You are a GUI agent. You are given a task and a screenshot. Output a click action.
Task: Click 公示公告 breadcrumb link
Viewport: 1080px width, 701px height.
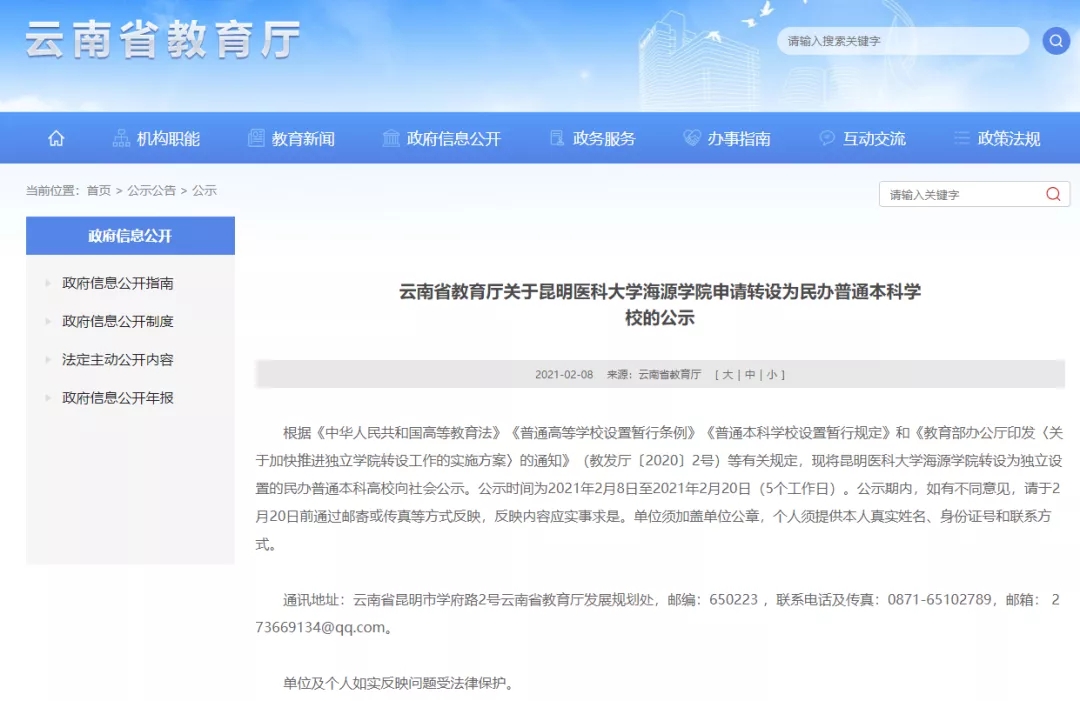tap(151, 190)
